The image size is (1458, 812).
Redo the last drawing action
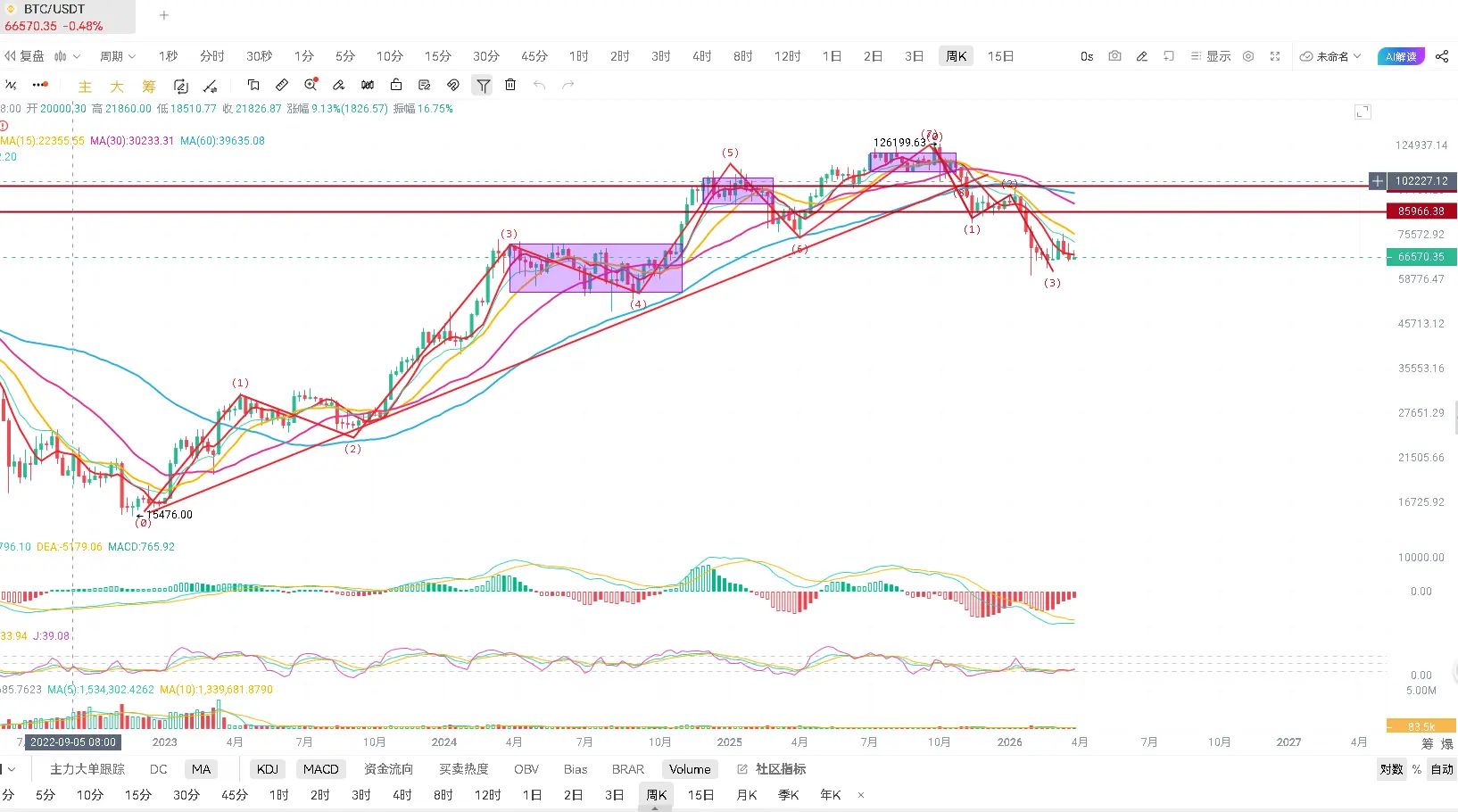coord(567,85)
